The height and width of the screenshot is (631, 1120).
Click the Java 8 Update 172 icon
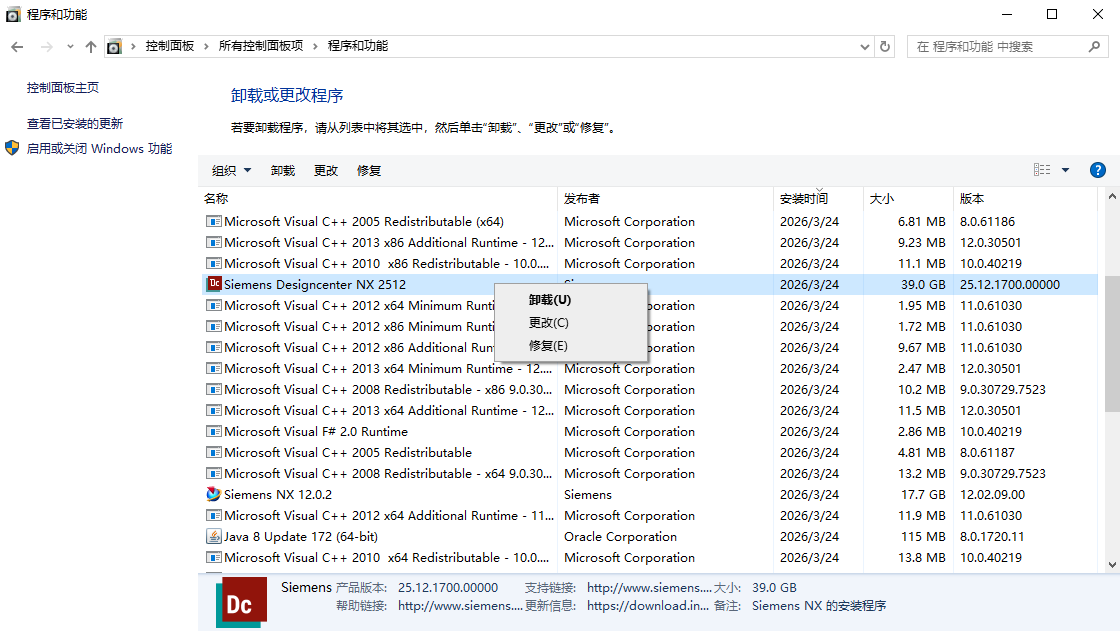[214, 536]
